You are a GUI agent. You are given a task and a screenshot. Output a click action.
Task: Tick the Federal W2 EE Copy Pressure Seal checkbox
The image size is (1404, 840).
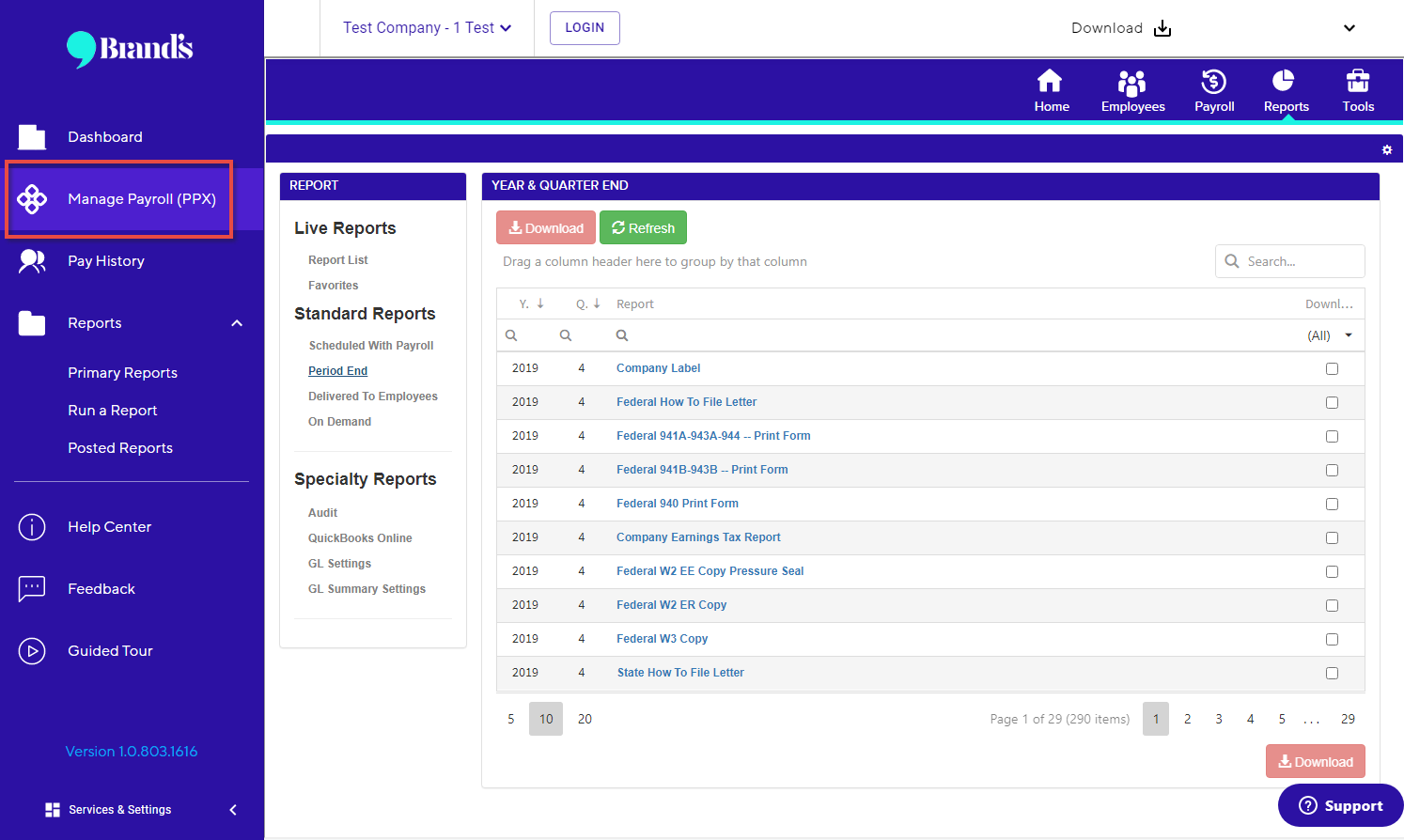coord(1332,571)
